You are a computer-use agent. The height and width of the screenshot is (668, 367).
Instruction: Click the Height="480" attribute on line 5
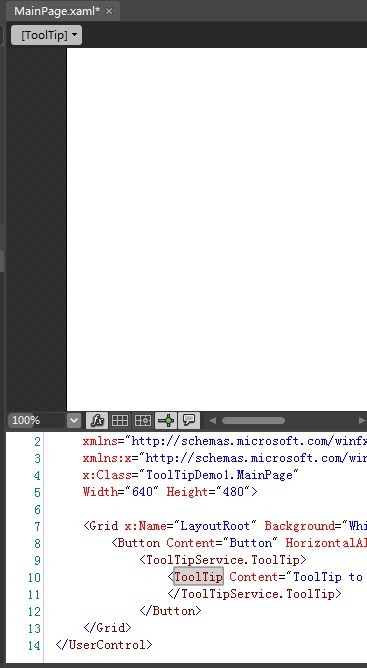coord(208,492)
